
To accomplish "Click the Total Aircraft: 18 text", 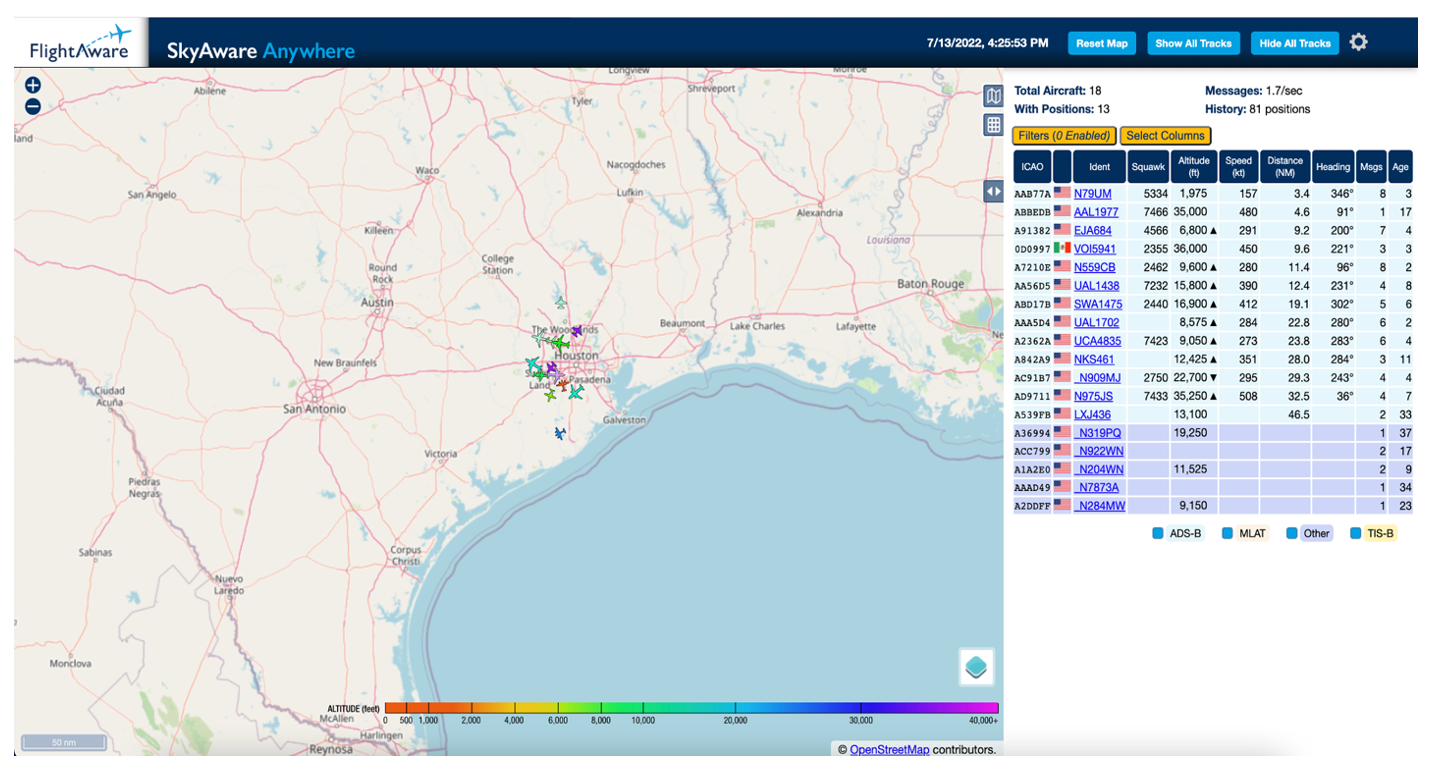I will pyautogui.click(x=1057, y=91).
